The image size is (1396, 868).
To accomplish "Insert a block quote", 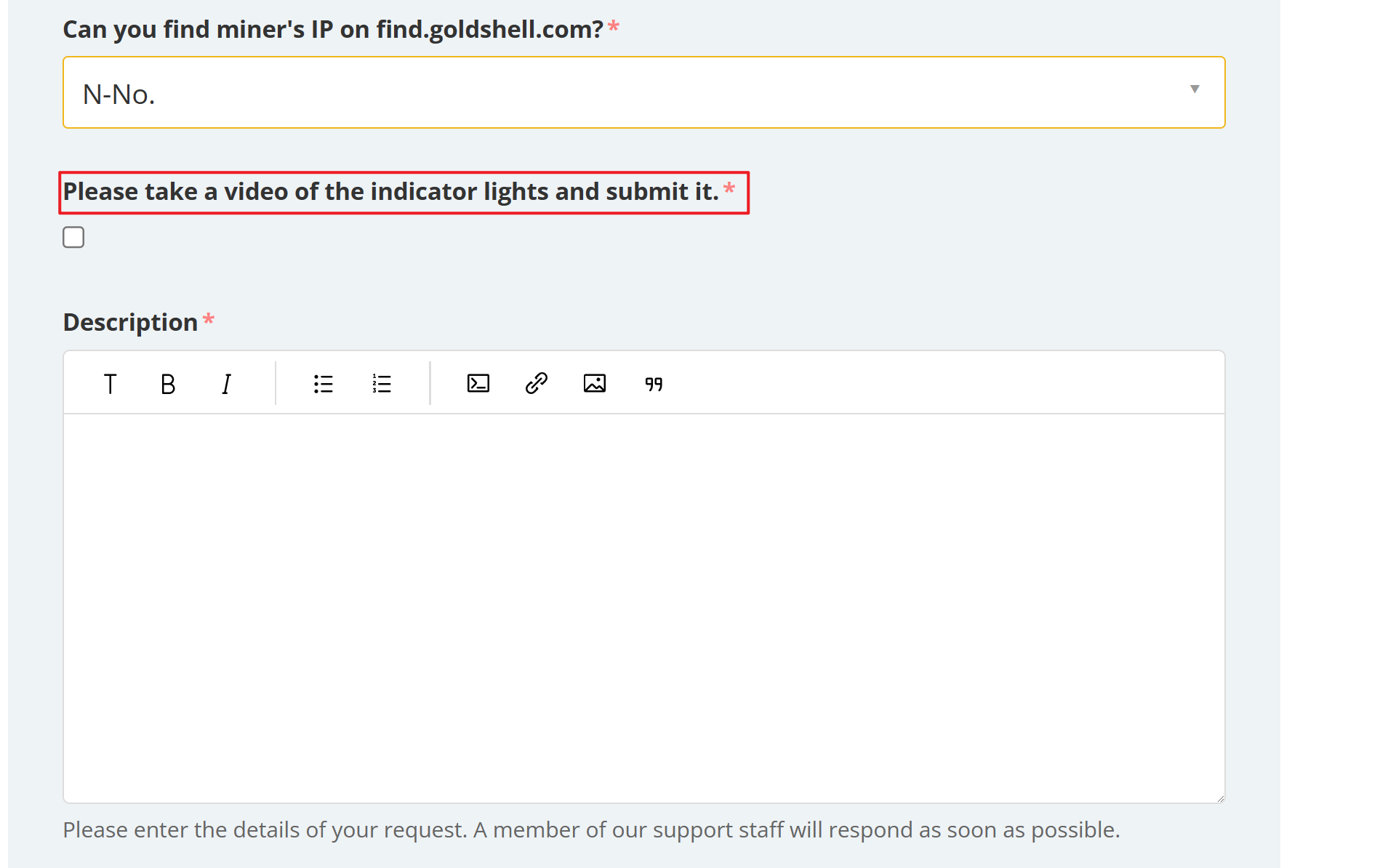I will 654,383.
